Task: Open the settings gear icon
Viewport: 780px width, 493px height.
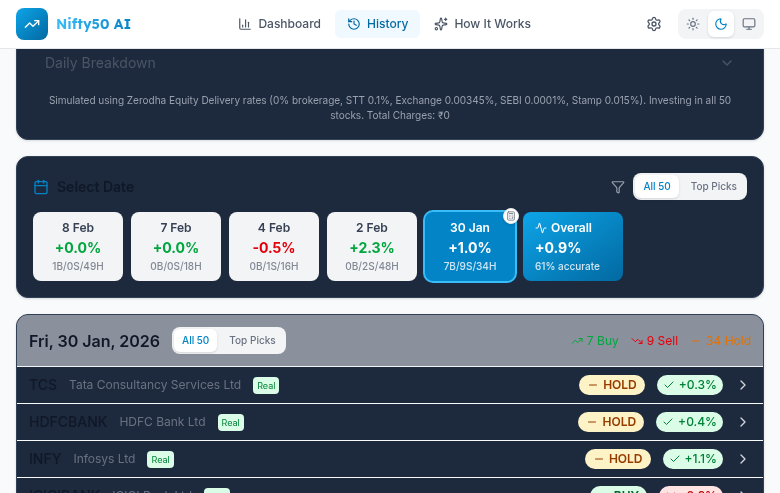Action: [654, 24]
